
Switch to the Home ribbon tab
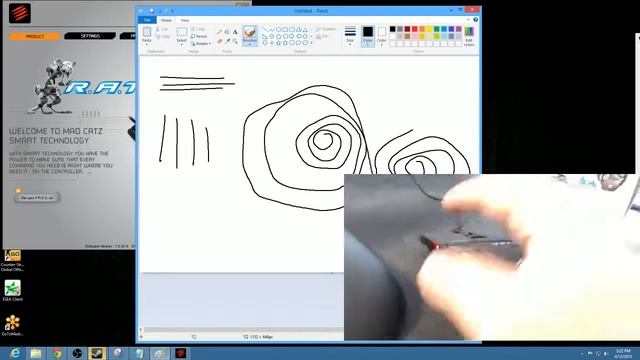(166, 20)
